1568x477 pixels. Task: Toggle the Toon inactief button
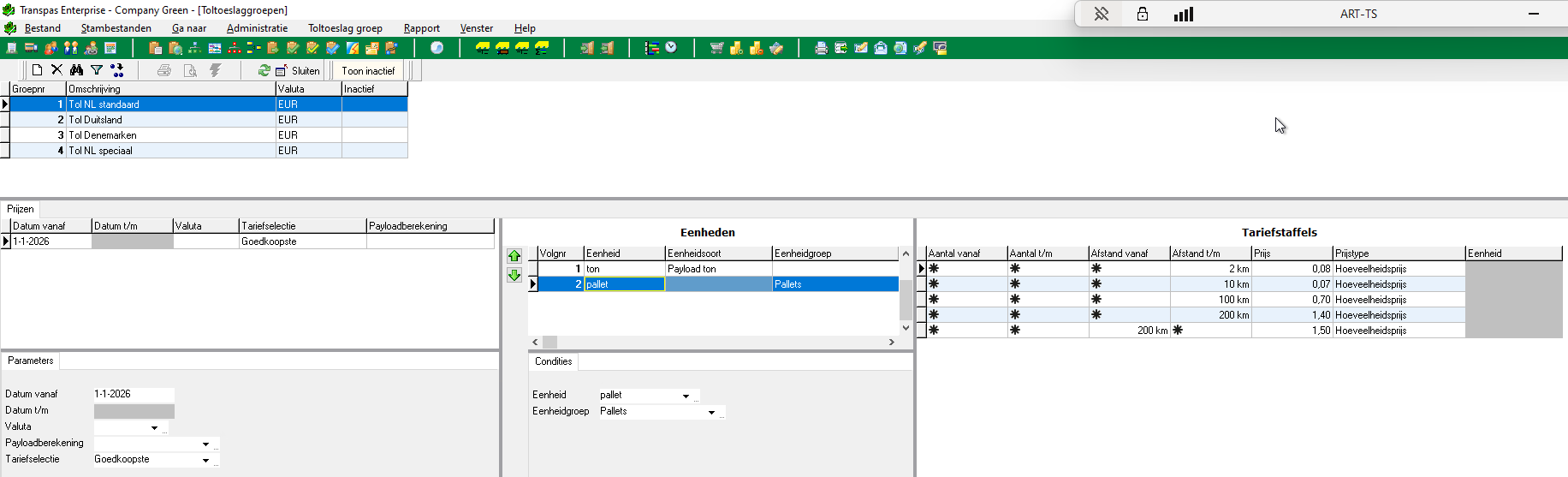pyautogui.click(x=368, y=70)
